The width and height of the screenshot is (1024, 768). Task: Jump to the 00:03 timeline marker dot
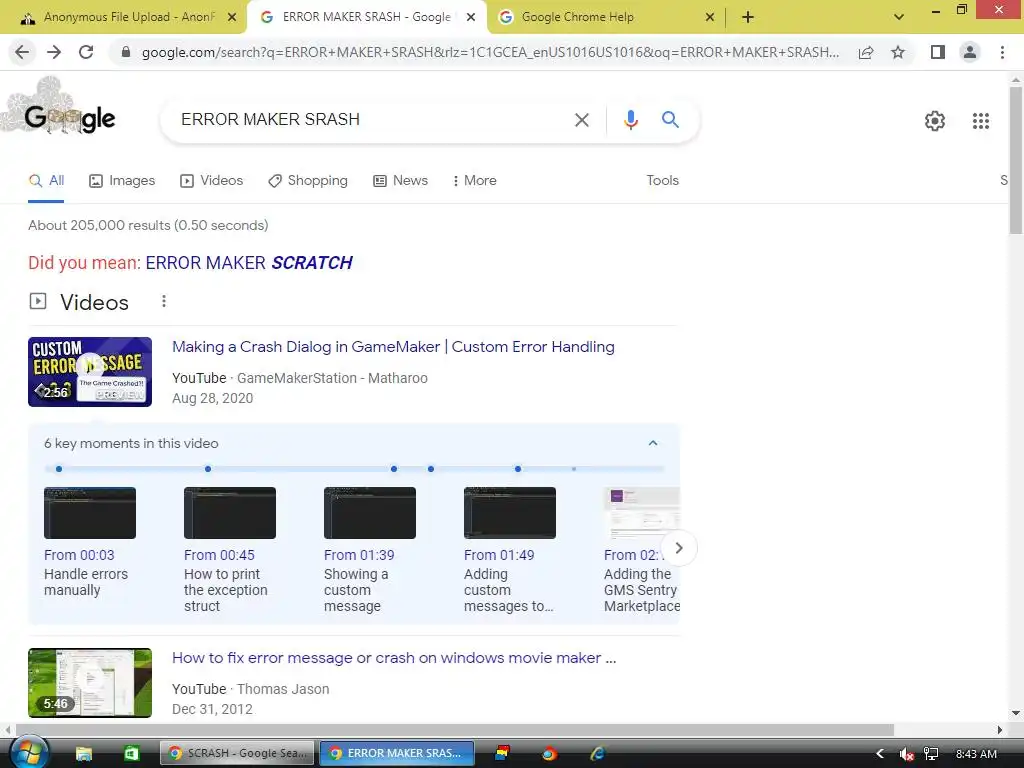pos(59,469)
